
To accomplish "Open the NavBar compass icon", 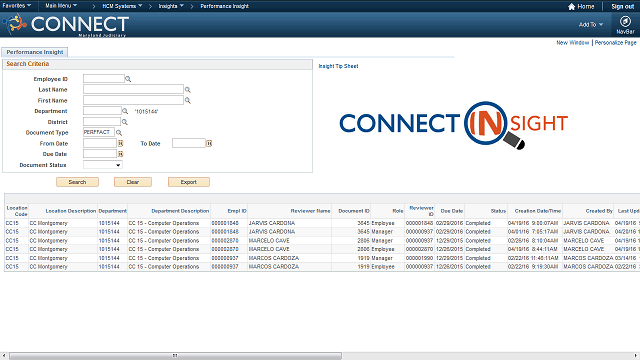I will pyautogui.click(x=625, y=21).
